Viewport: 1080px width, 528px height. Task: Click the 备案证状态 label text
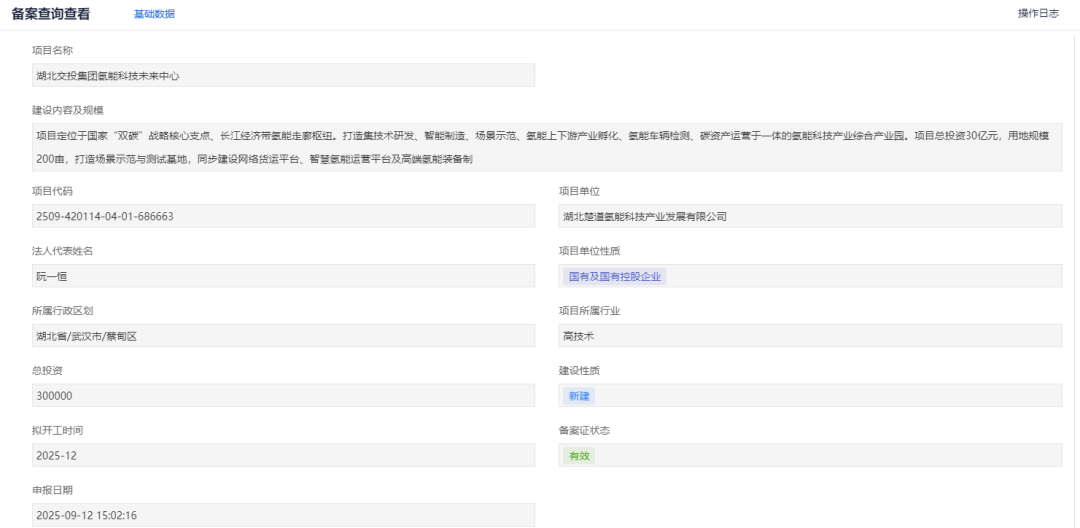point(584,431)
